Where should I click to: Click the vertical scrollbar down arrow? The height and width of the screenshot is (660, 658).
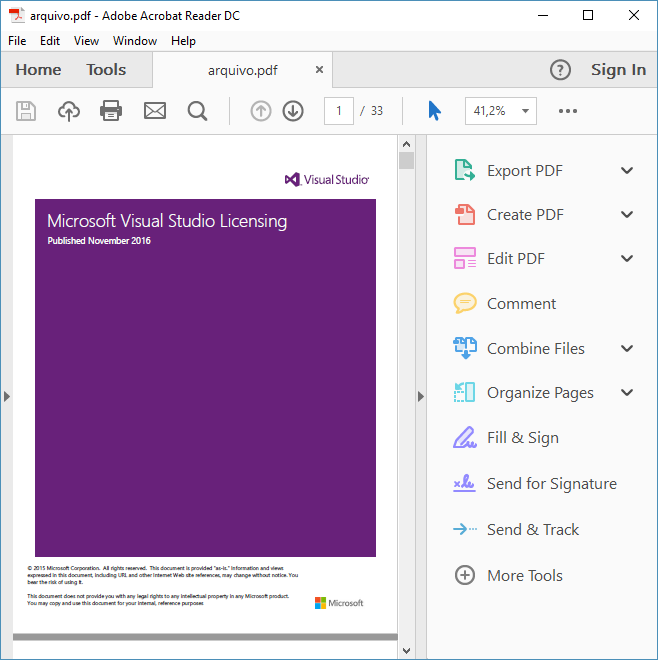(406, 650)
